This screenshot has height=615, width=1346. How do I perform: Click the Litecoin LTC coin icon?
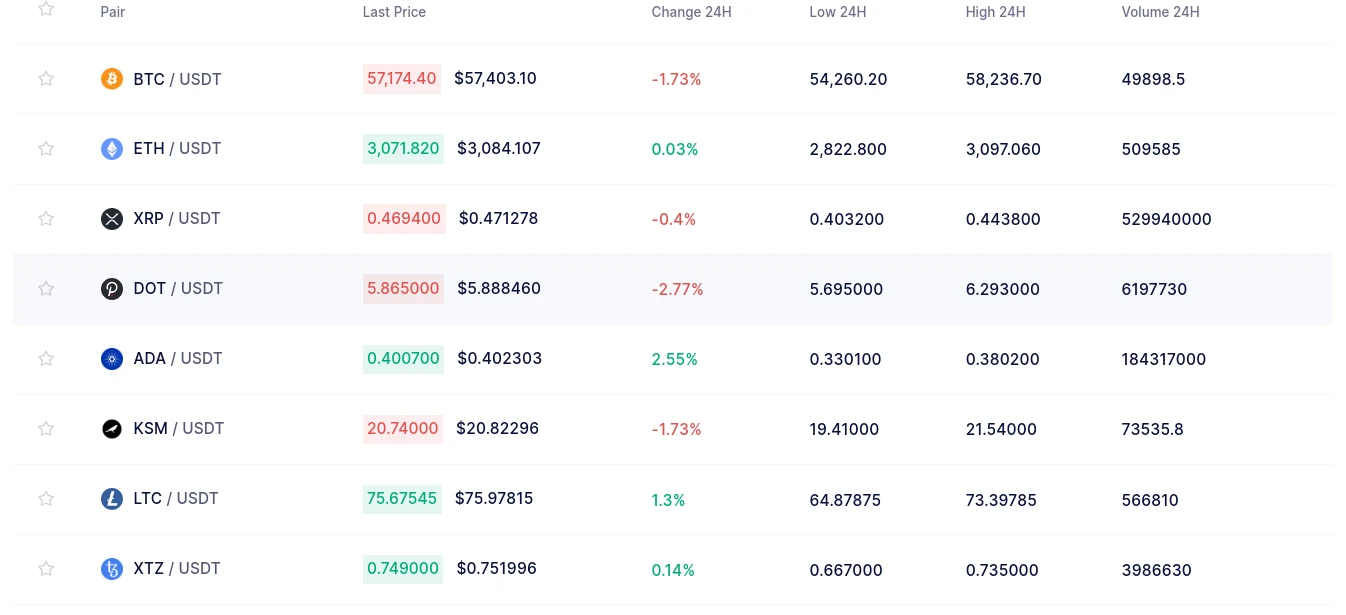(112, 499)
